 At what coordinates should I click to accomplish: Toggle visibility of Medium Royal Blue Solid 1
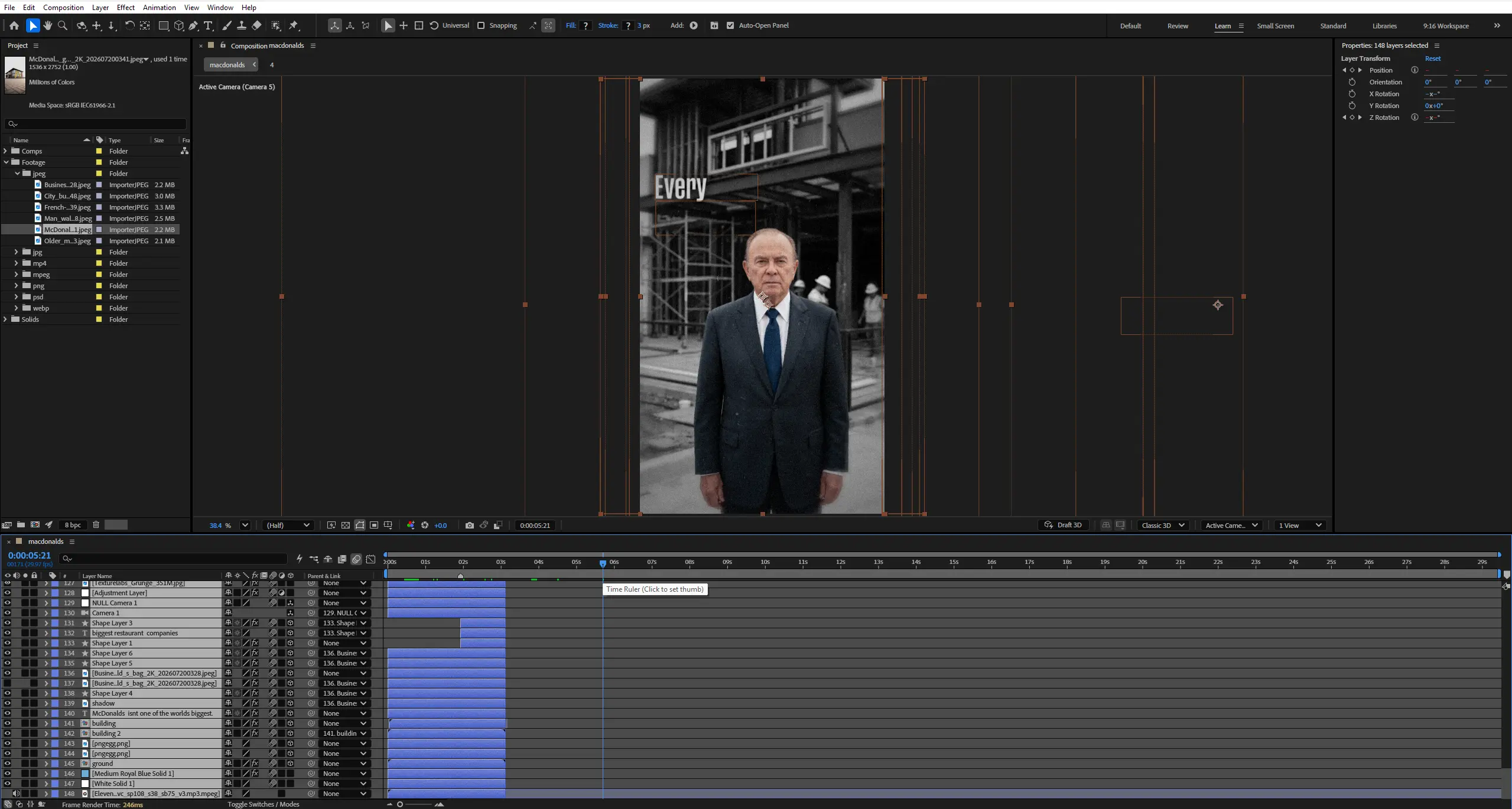coord(7,774)
